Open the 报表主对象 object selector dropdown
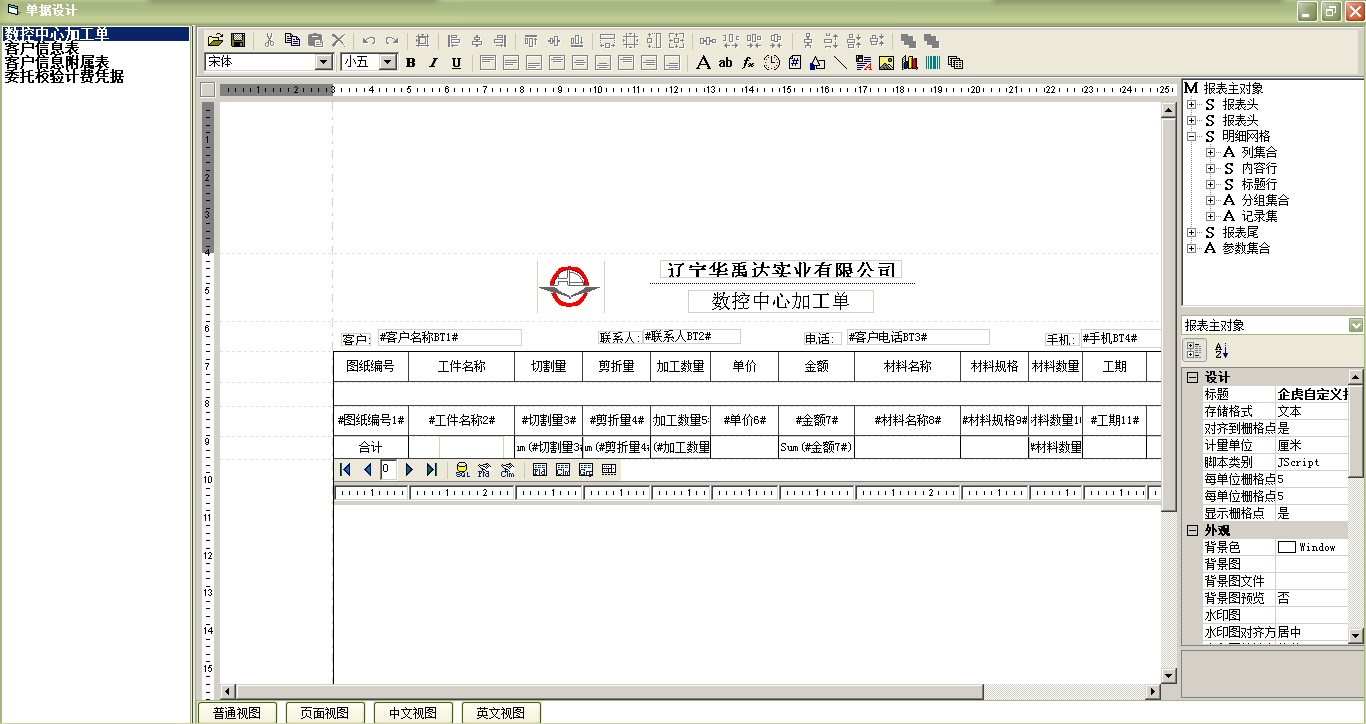The height and width of the screenshot is (724, 1366). click(1355, 325)
